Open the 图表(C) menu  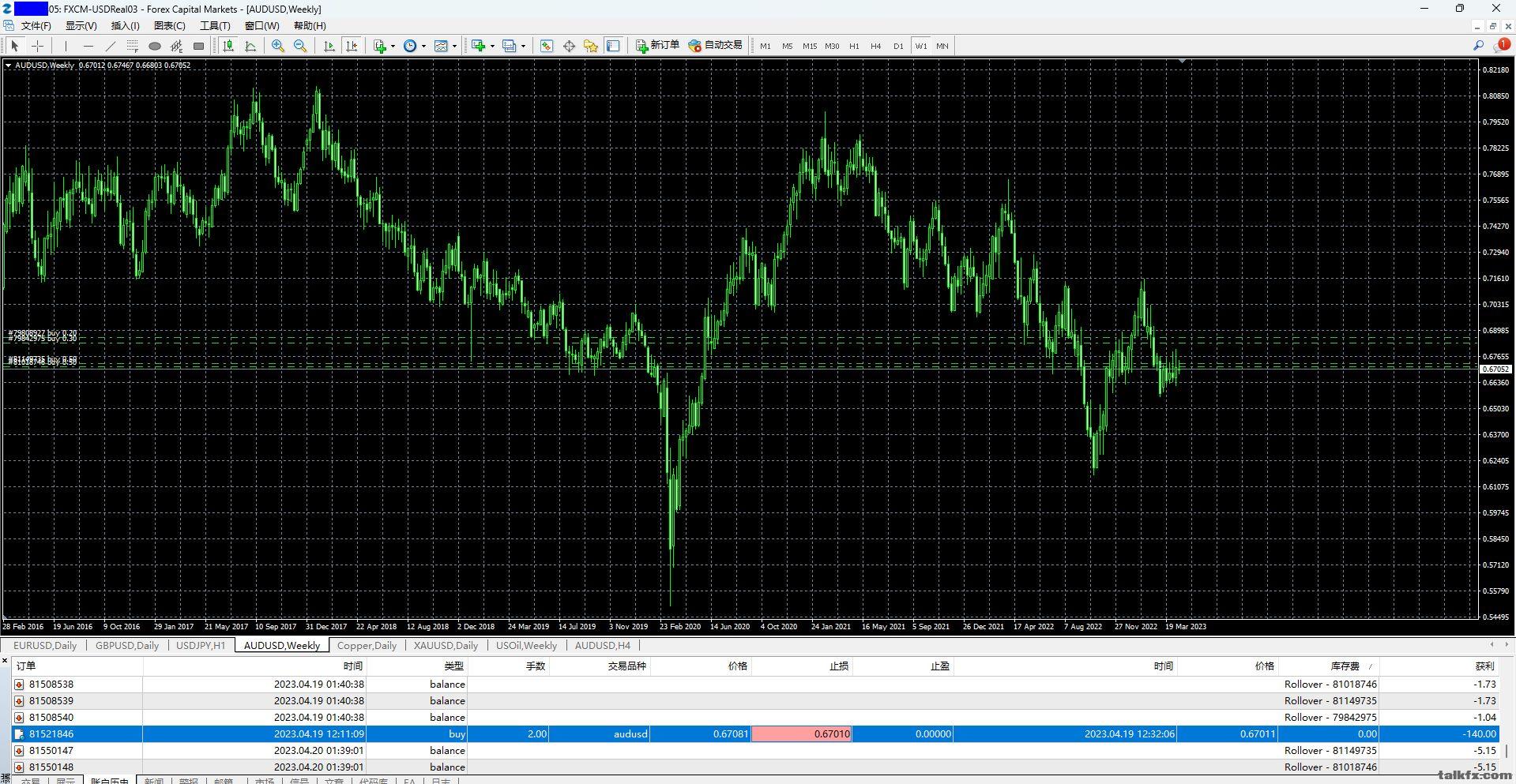click(169, 25)
